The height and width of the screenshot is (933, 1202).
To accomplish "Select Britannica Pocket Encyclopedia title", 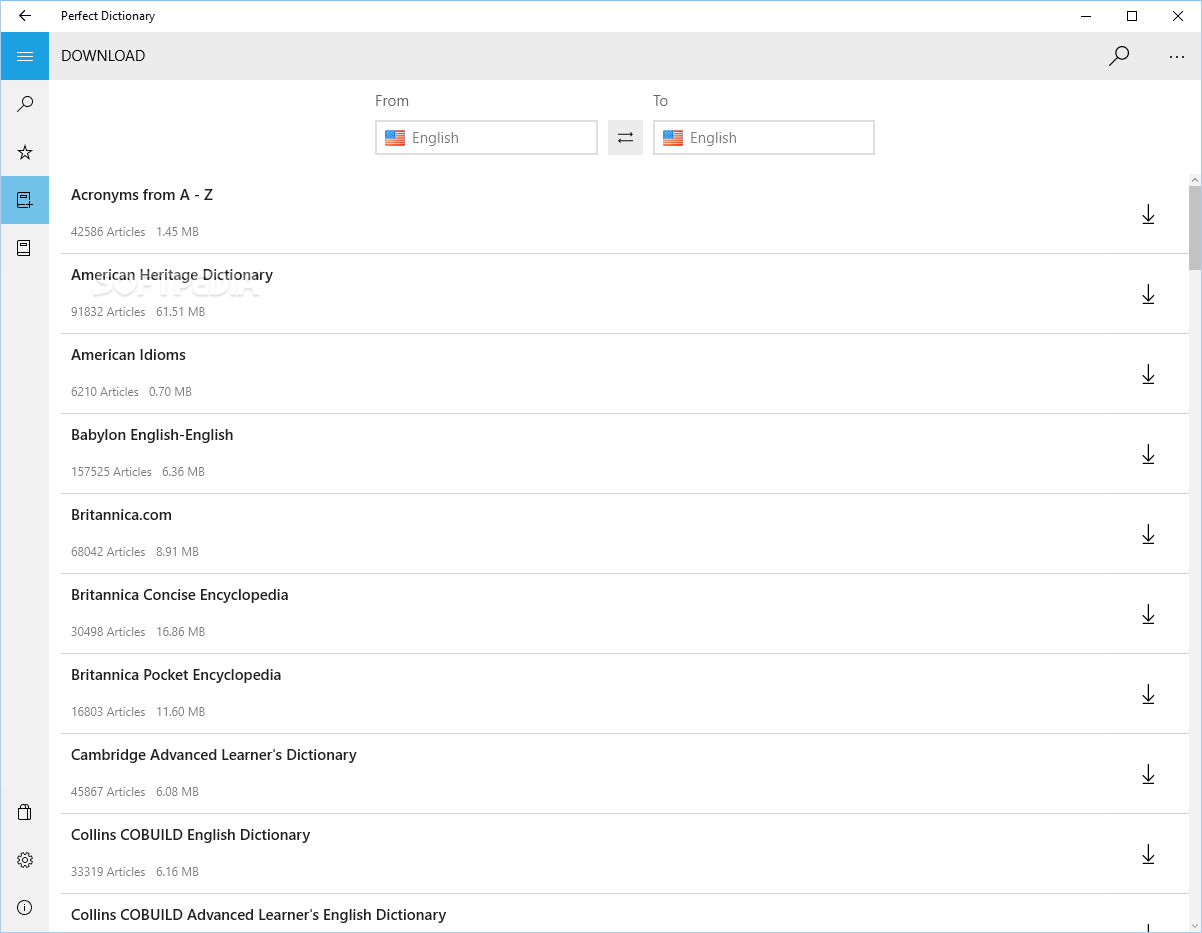I will click(176, 675).
